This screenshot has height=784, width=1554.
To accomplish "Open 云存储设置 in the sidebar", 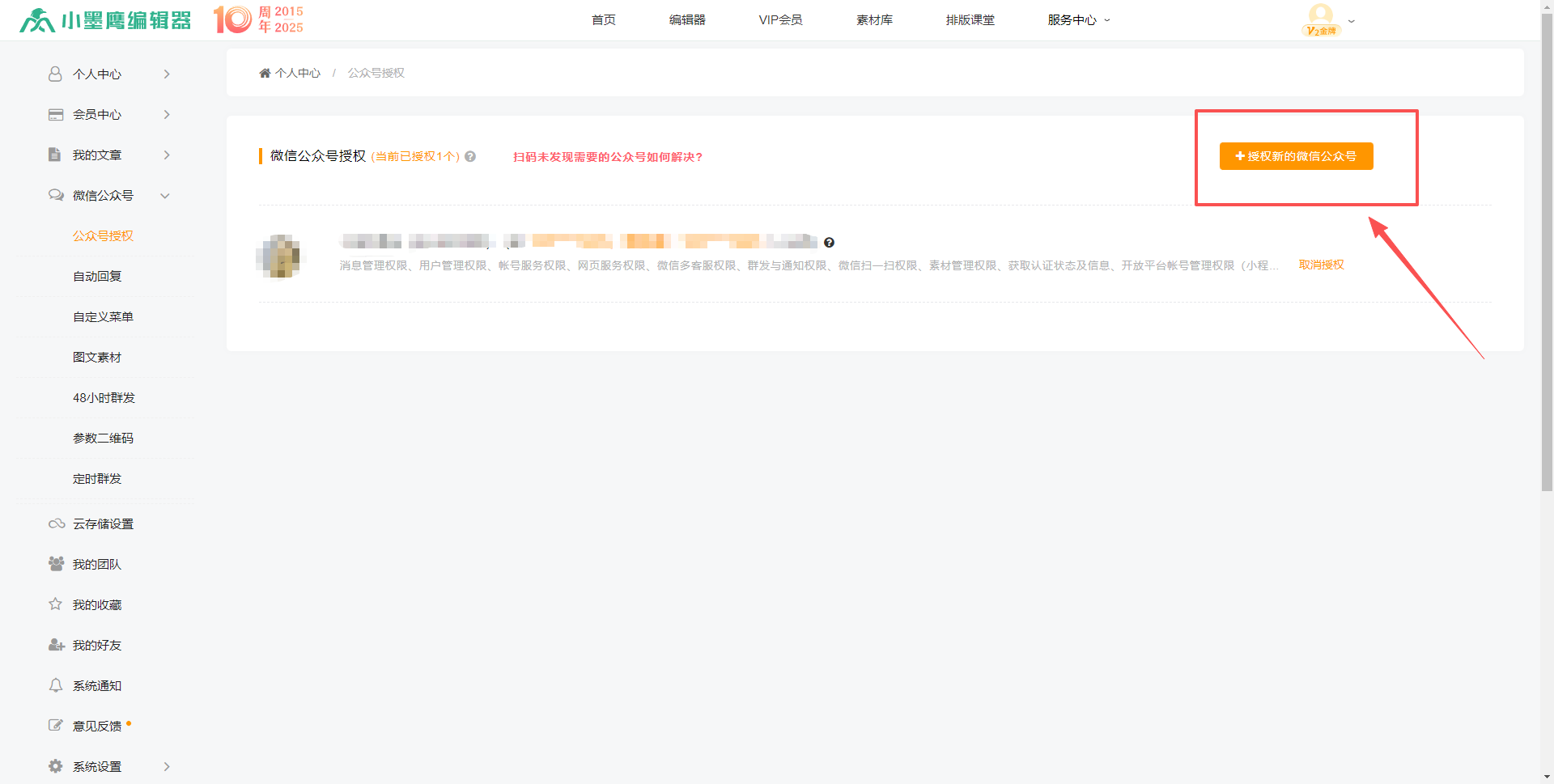I will (x=103, y=524).
